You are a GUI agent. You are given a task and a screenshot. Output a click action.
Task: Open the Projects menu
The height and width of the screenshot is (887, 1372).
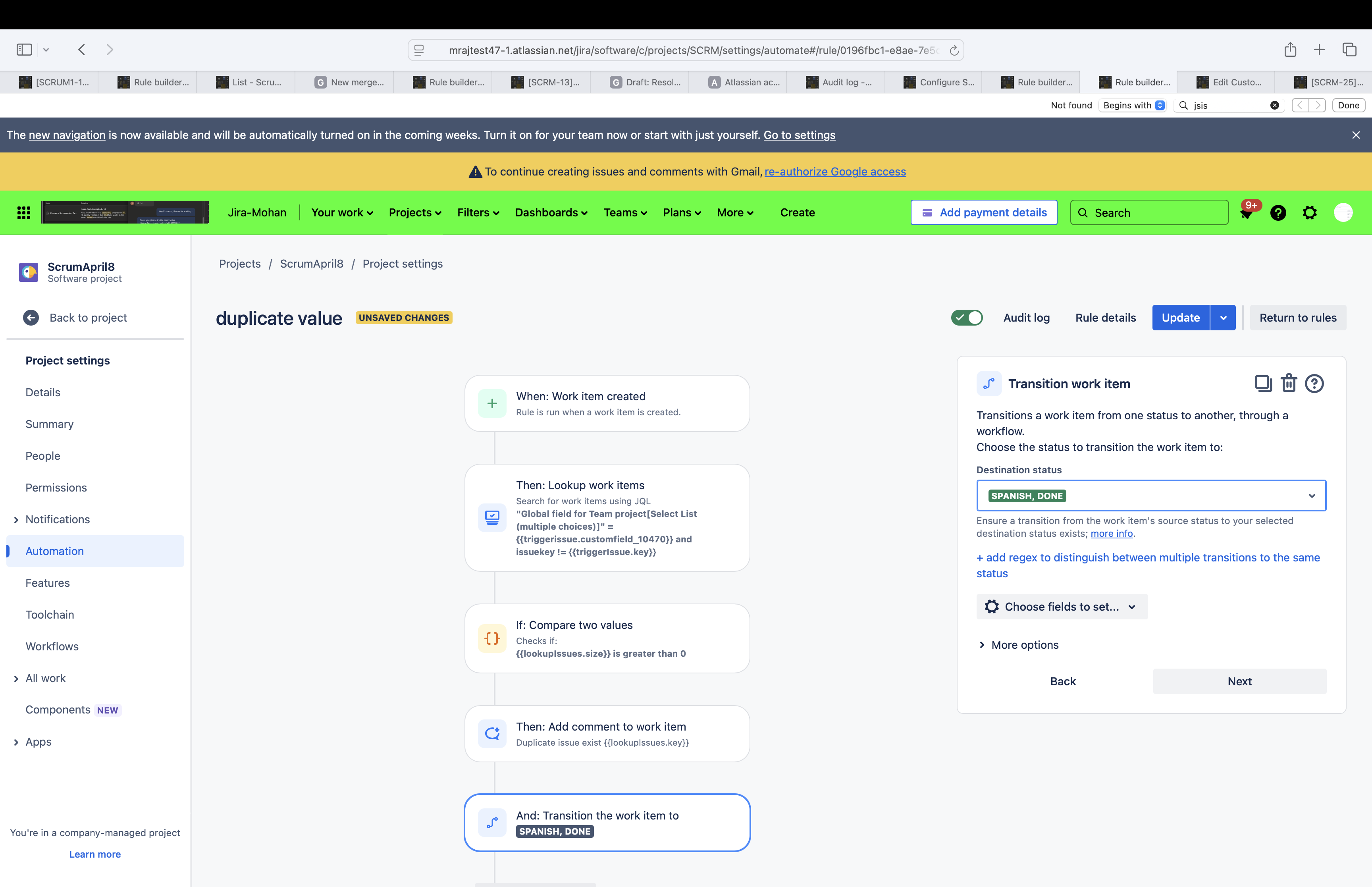[x=414, y=212]
